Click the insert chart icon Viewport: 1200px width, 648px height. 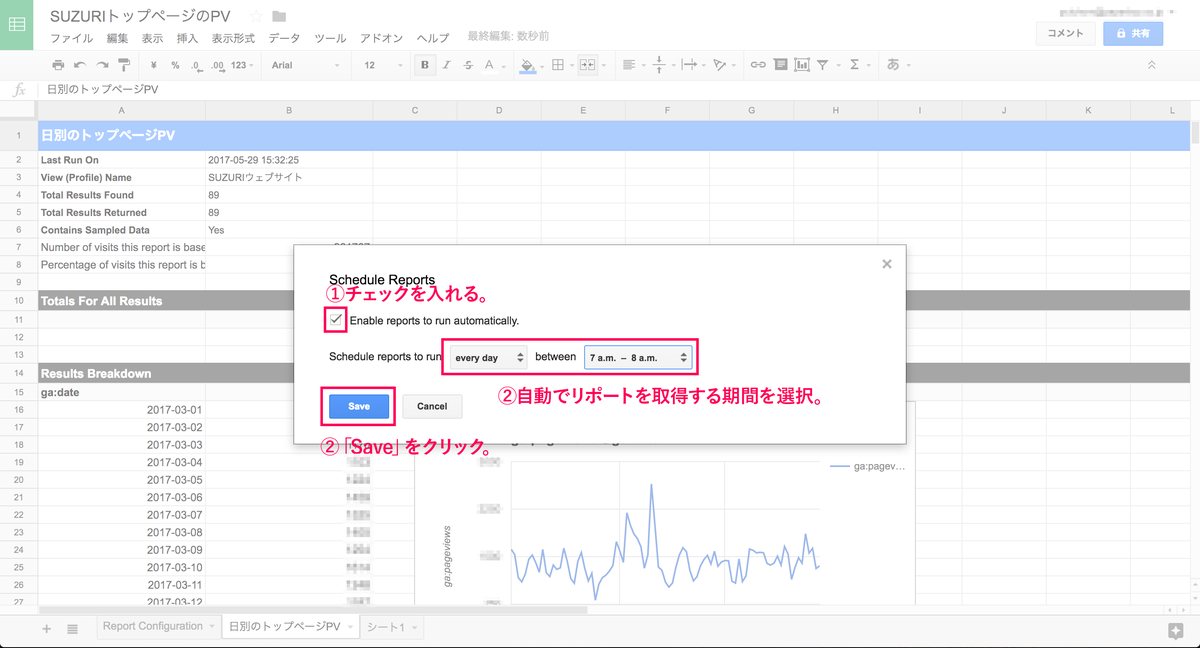(x=801, y=65)
